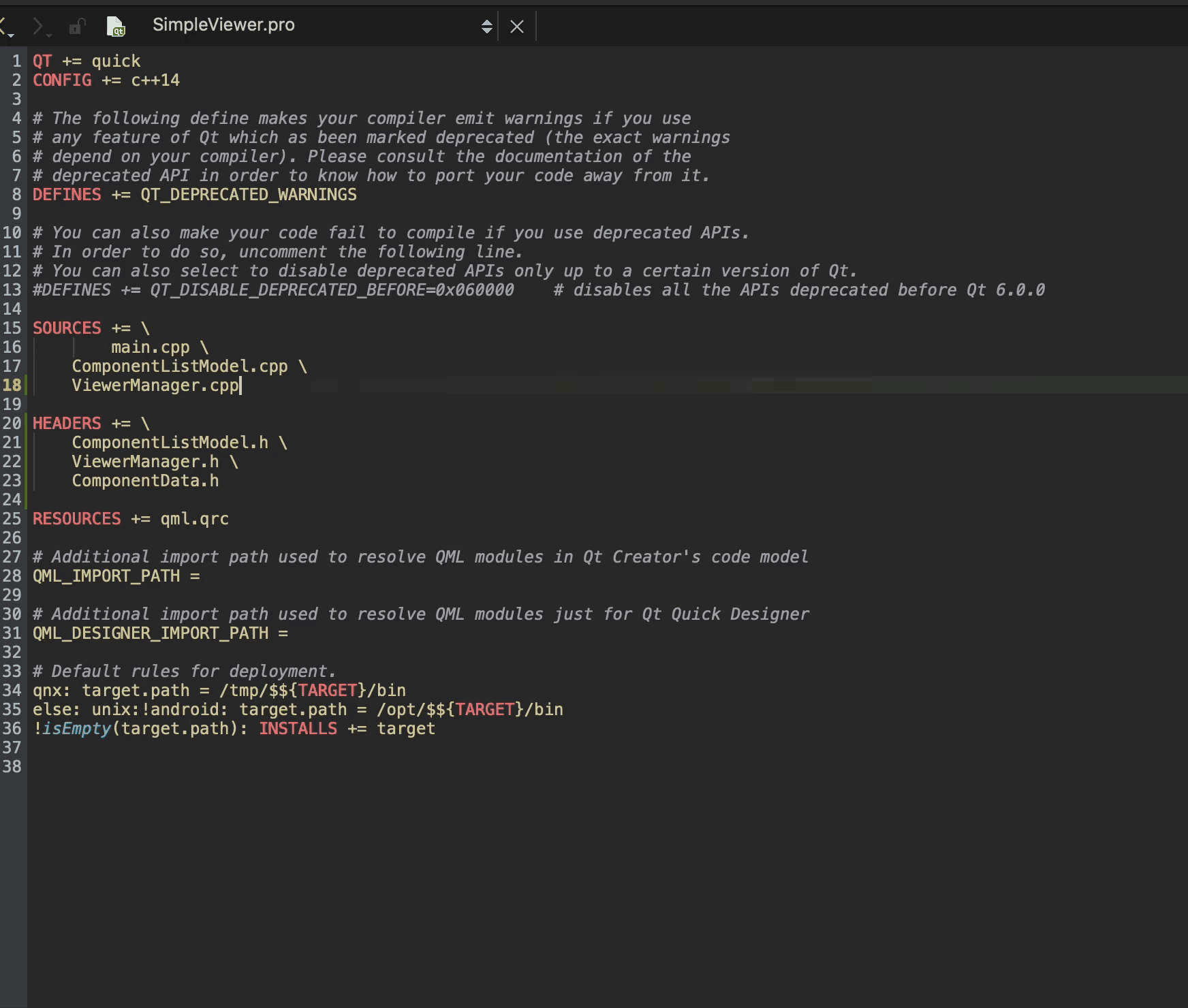Click 'SOURCES' keyword on line 15
Screen dimensions: 1188x1008
[x=67, y=328]
